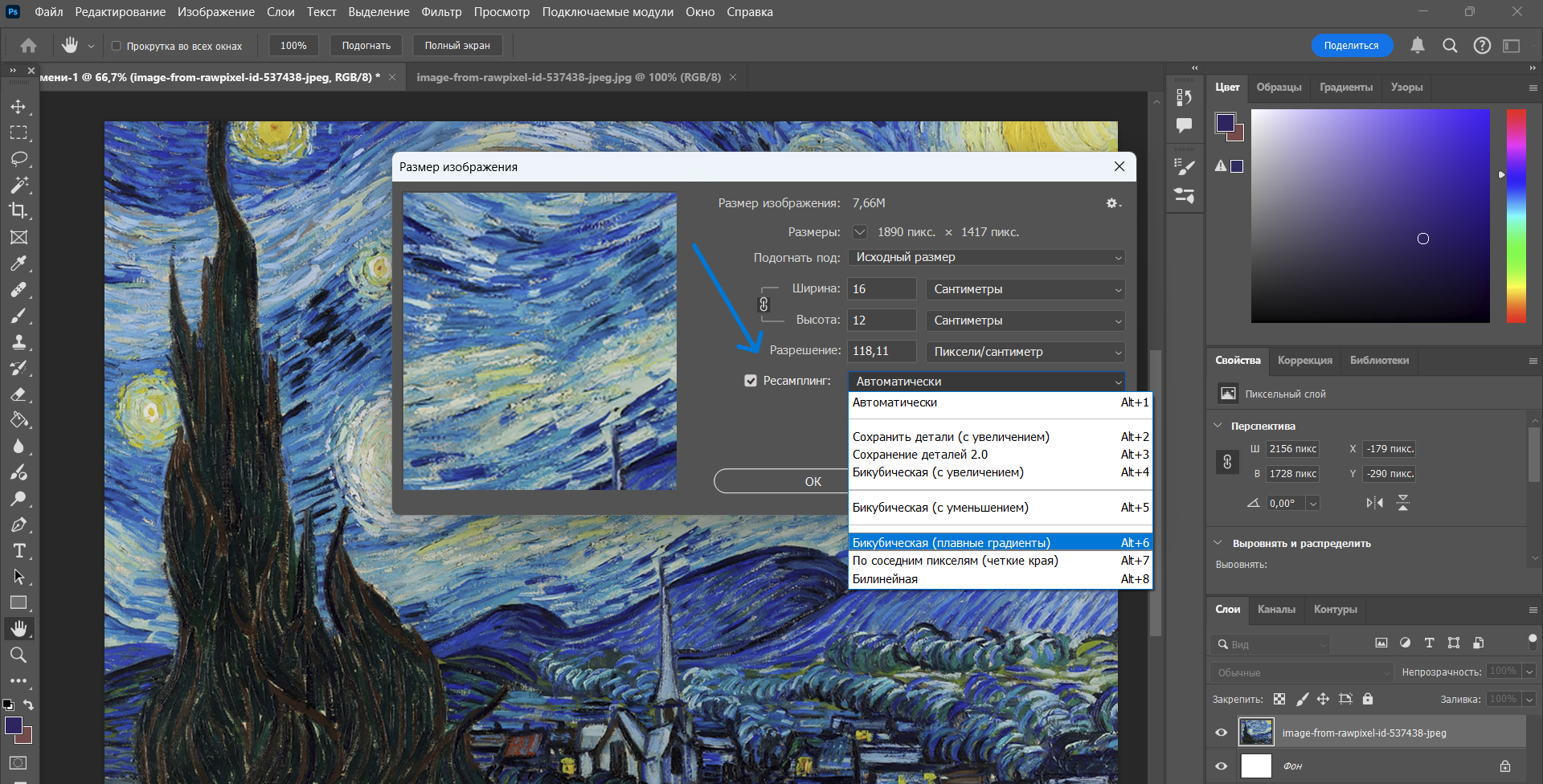Image resolution: width=1543 pixels, height=784 pixels.
Task: Open the Home screen
Action: 28,46
